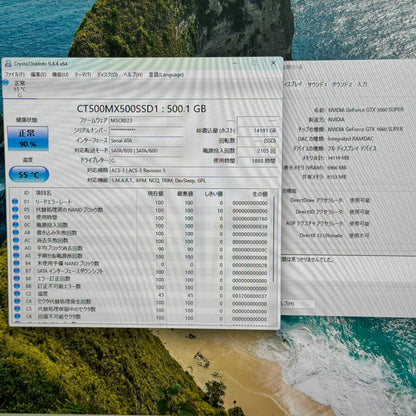Click the ファームウェア firmware field
Viewport: 416px width, 416px height.
(146, 120)
